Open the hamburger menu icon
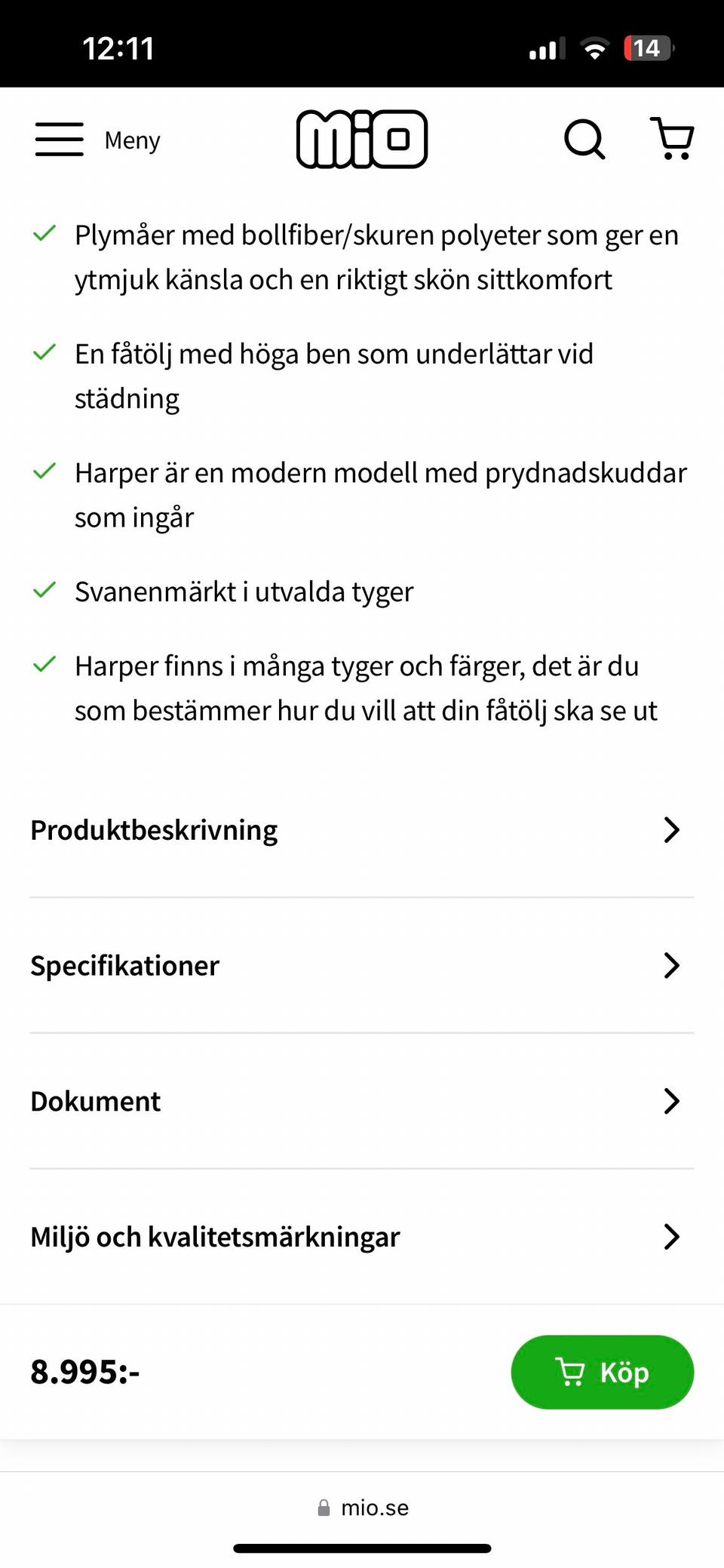Screen dimensions: 724x1568 59,140
